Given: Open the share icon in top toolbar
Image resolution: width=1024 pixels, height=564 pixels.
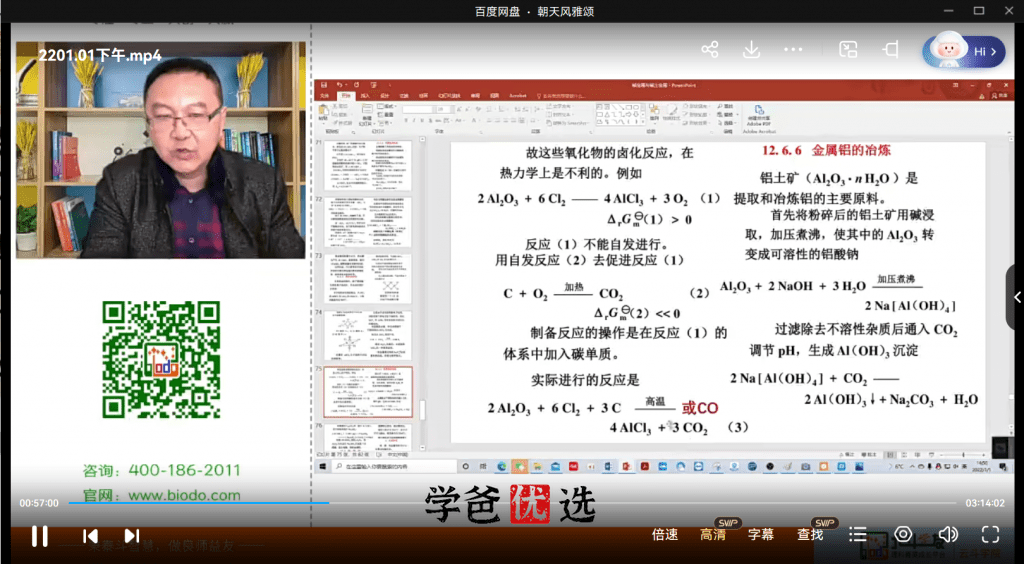Looking at the screenshot, I should click(710, 50).
